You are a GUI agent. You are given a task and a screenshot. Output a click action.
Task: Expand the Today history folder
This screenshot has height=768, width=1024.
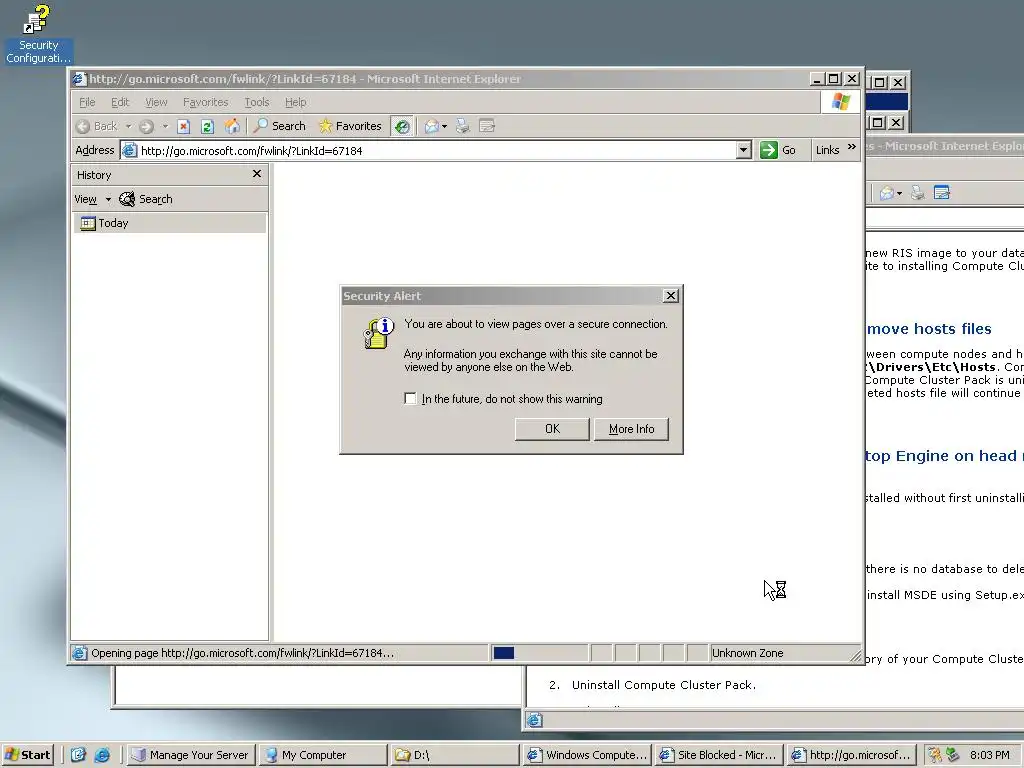(x=170, y=223)
